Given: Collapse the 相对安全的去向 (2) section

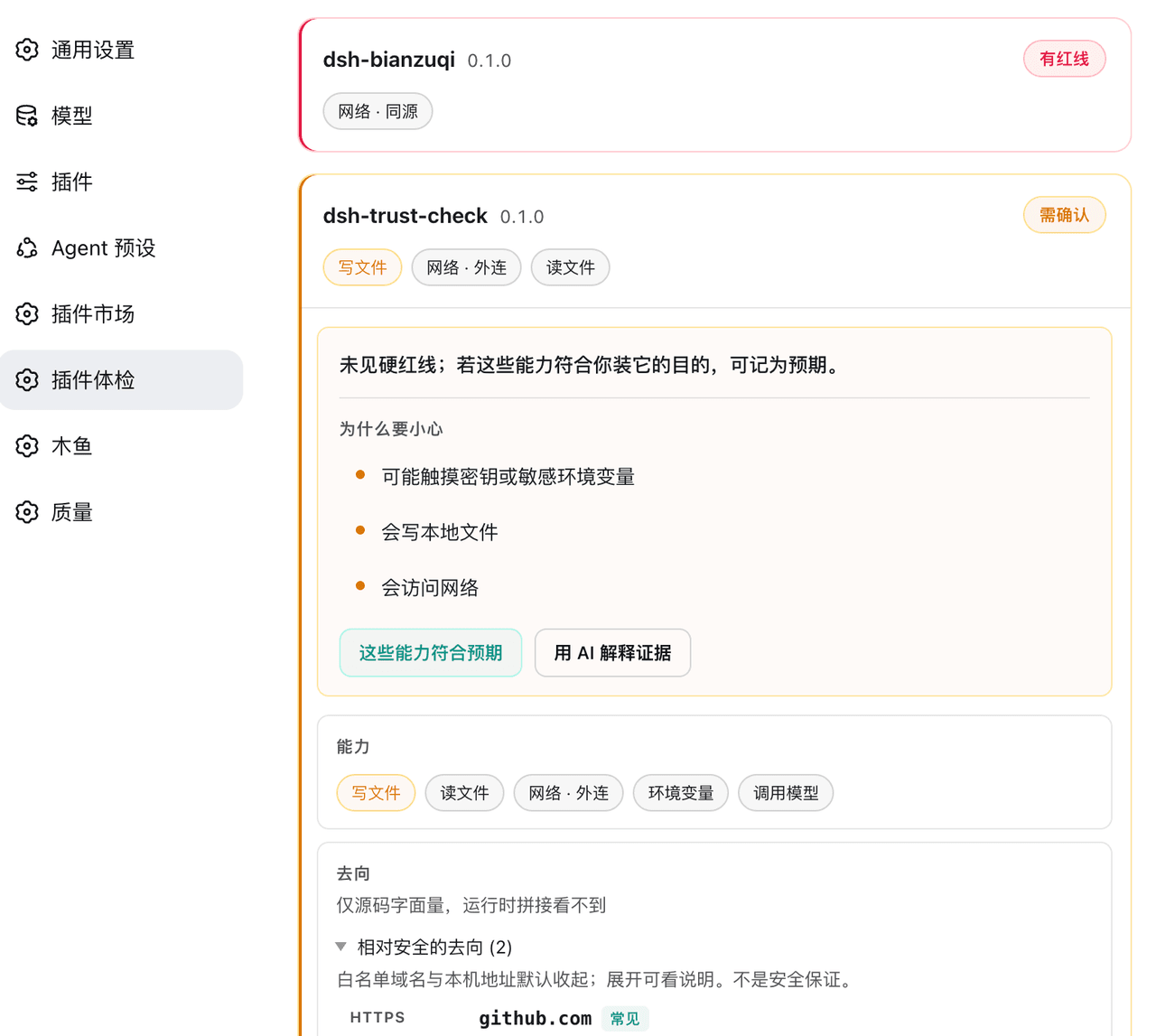Looking at the screenshot, I should coord(424,947).
